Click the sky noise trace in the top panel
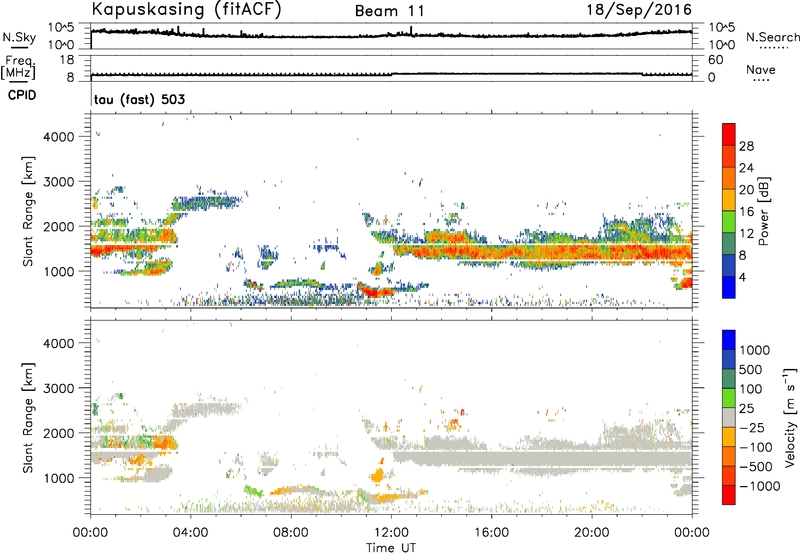 pos(391,35)
